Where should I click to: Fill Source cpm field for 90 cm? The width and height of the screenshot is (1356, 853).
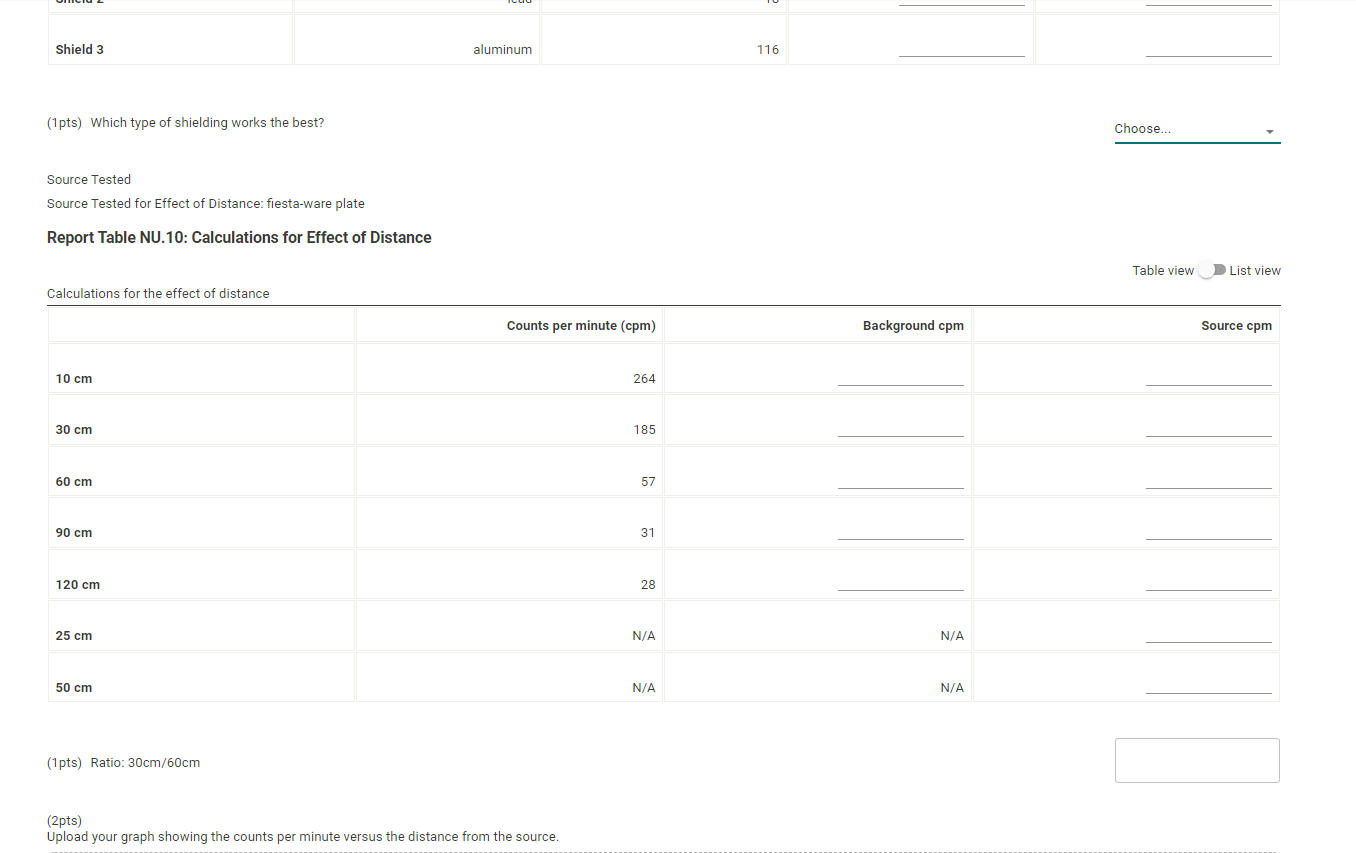(x=1208, y=530)
